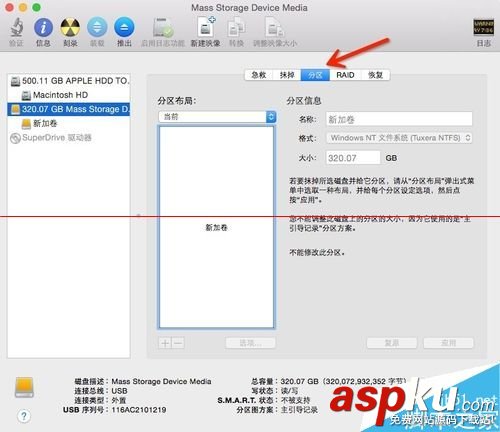This screenshot has width=500, height=432.
Task: Switch to the Erase (抹掉) tab
Action: 287,75
